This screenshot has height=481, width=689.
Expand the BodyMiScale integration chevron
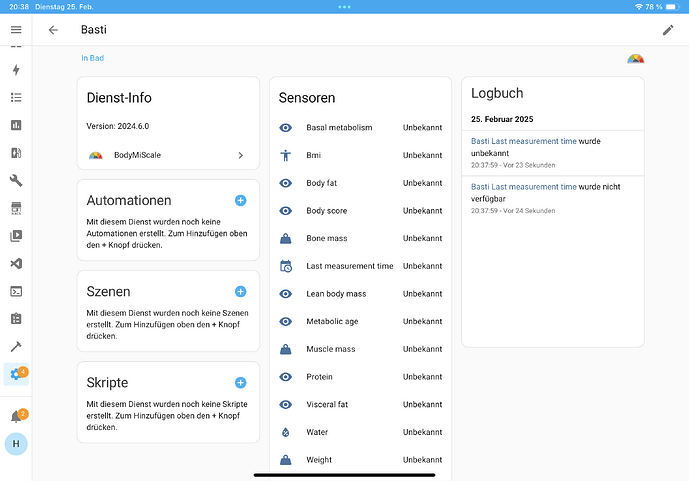point(240,155)
